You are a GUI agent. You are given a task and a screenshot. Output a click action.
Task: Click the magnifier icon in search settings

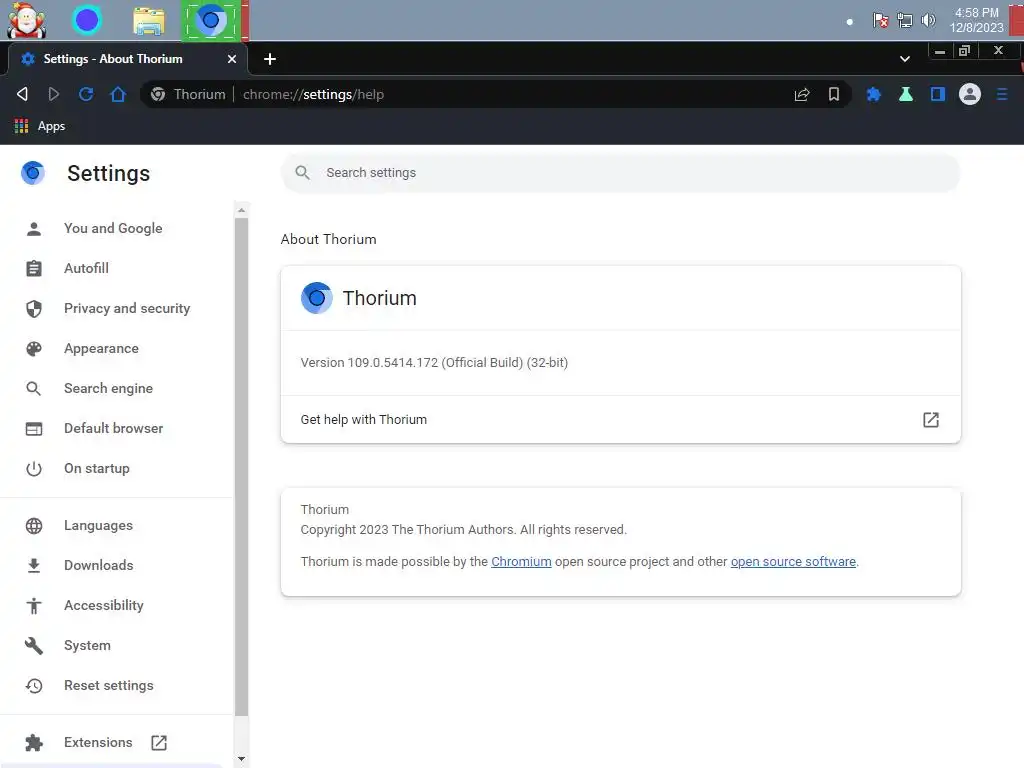(302, 172)
